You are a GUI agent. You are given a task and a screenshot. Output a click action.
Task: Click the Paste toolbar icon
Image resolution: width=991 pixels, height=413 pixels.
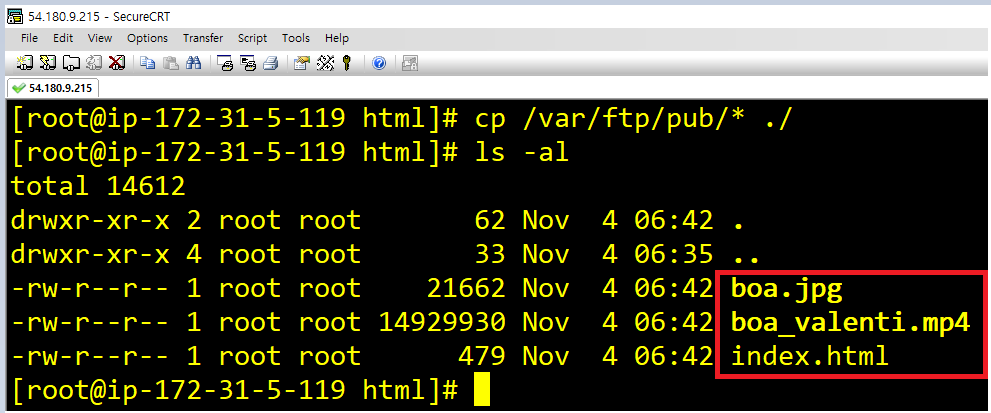pyautogui.click(x=171, y=63)
